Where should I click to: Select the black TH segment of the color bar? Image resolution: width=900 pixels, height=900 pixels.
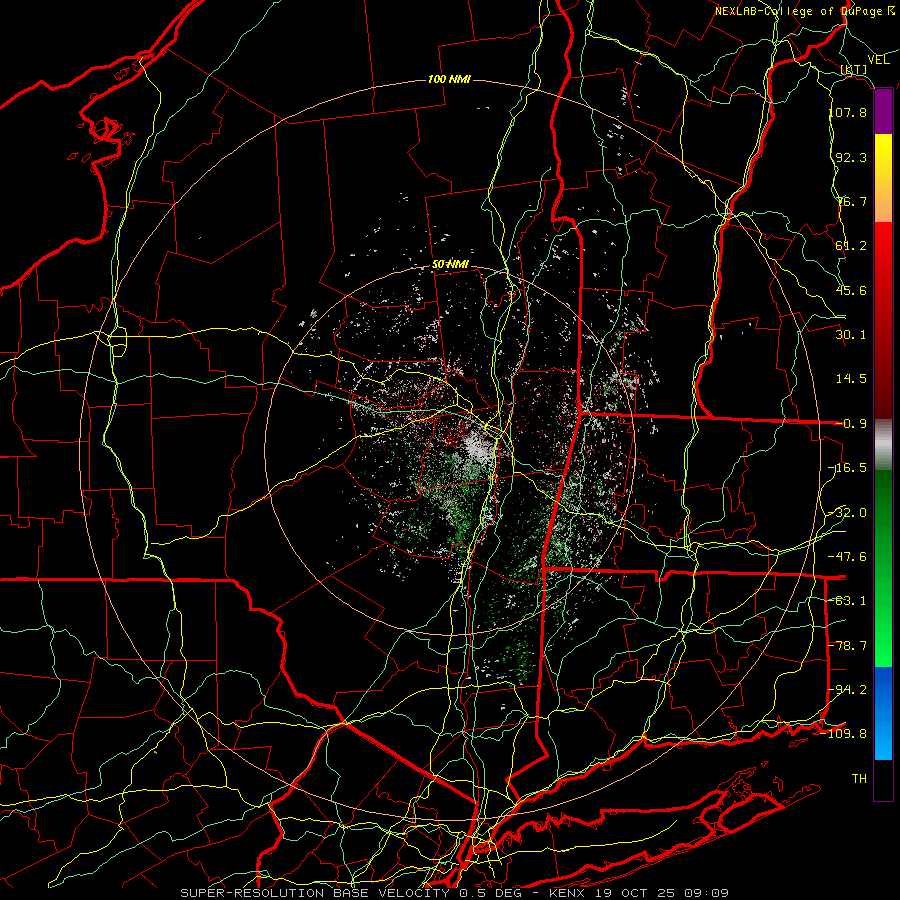883,780
